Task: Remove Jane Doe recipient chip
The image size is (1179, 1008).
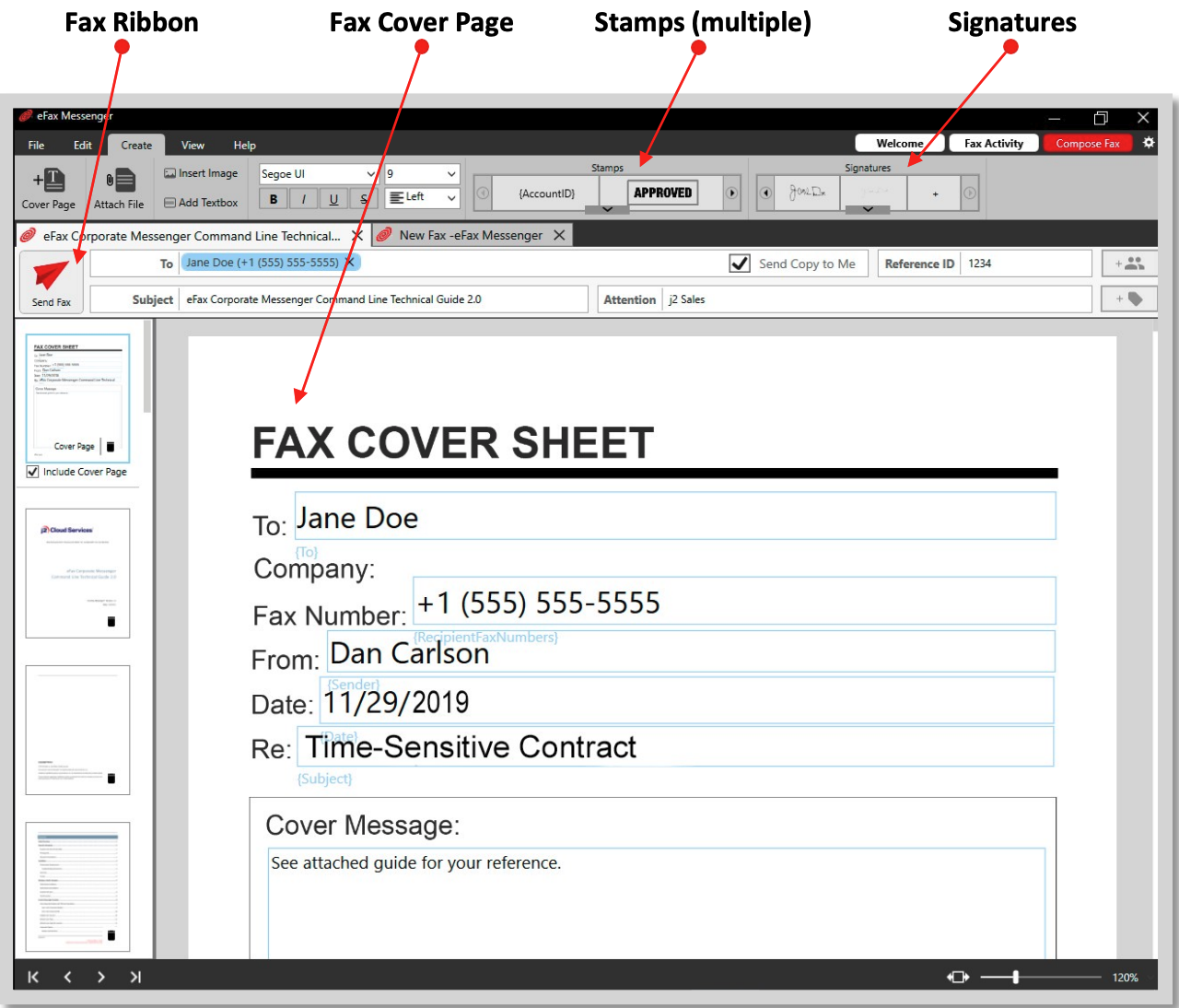Action: point(350,263)
